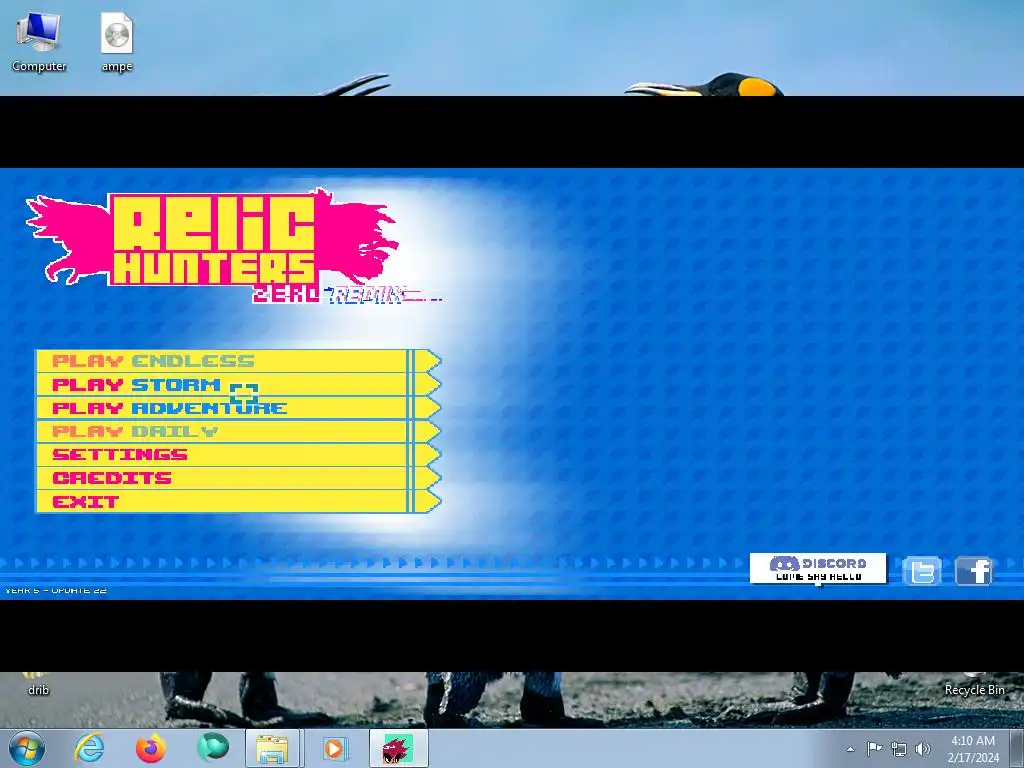
Task: Open Windows Explorer folder taskbar icon
Action: [x=272, y=748]
